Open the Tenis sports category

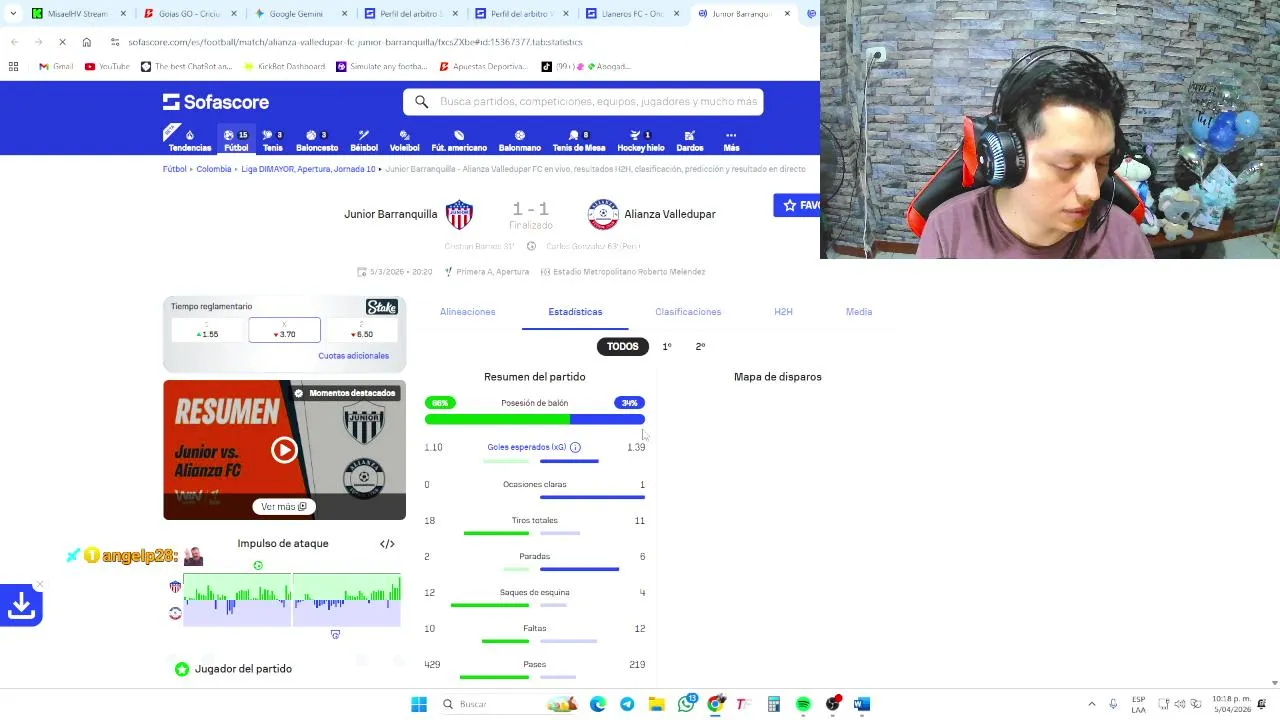pyautogui.click(x=272, y=141)
